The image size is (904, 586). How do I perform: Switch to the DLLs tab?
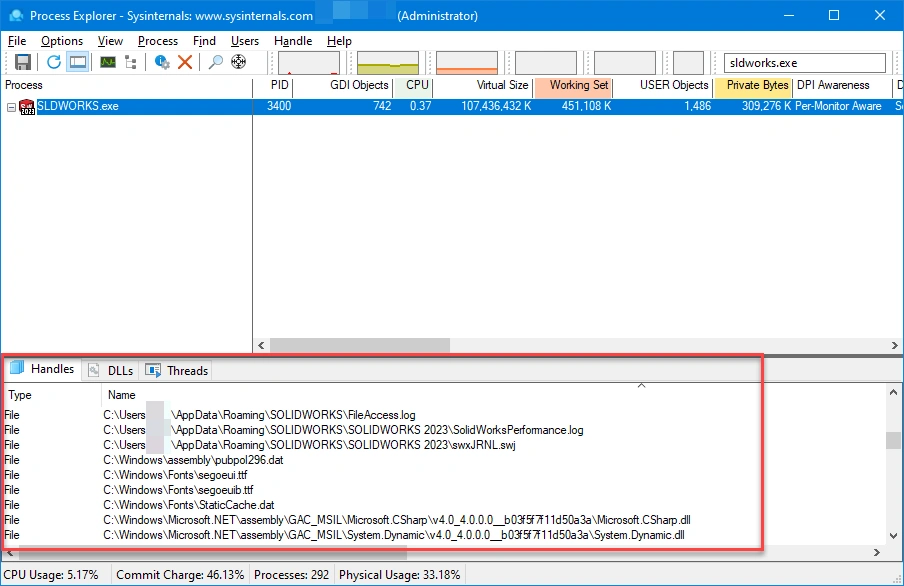pyautogui.click(x=112, y=370)
